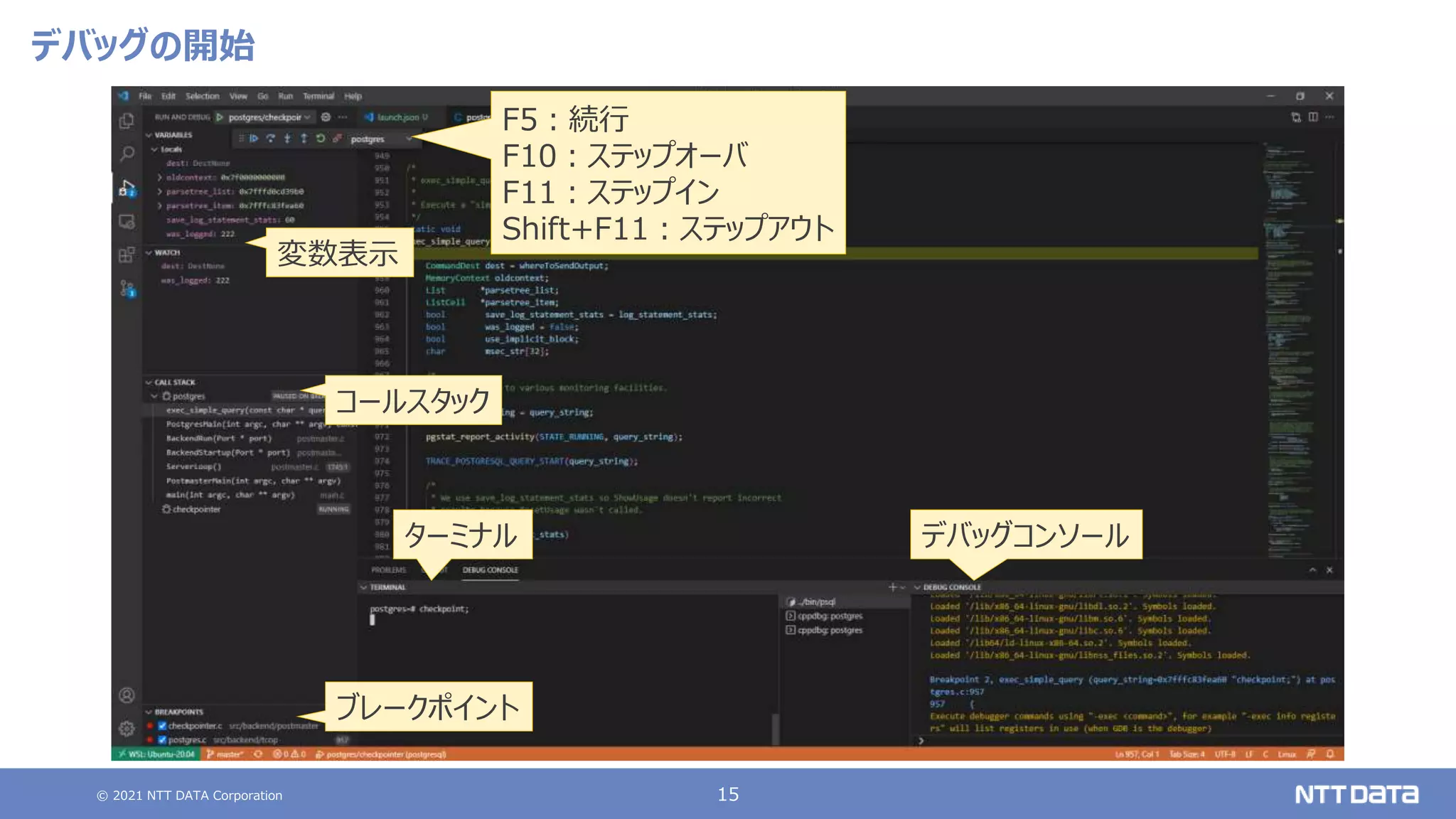Open the Source Control activity bar icon
1456x819 pixels.
[127, 288]
